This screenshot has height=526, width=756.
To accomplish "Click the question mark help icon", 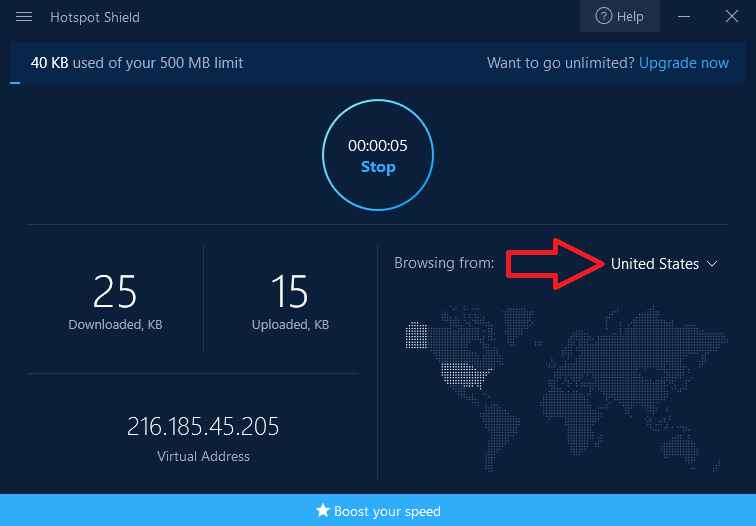I will [x=603, y=16].
